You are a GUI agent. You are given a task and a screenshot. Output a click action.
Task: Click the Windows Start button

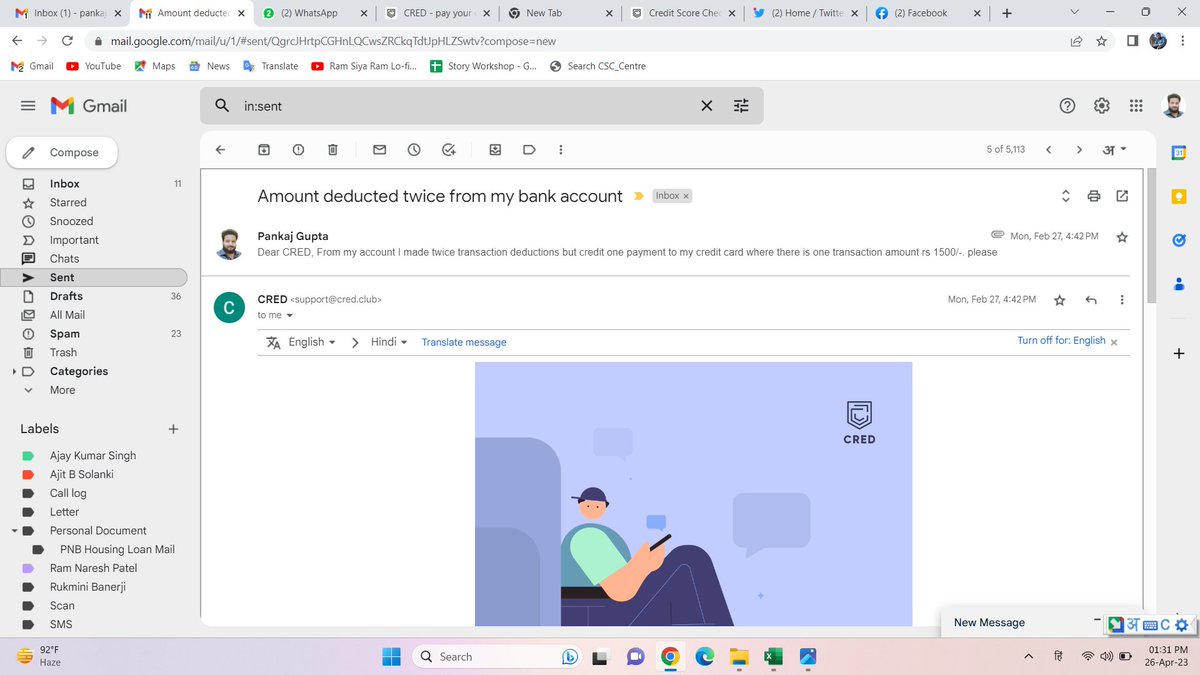[x=391, y=657]
